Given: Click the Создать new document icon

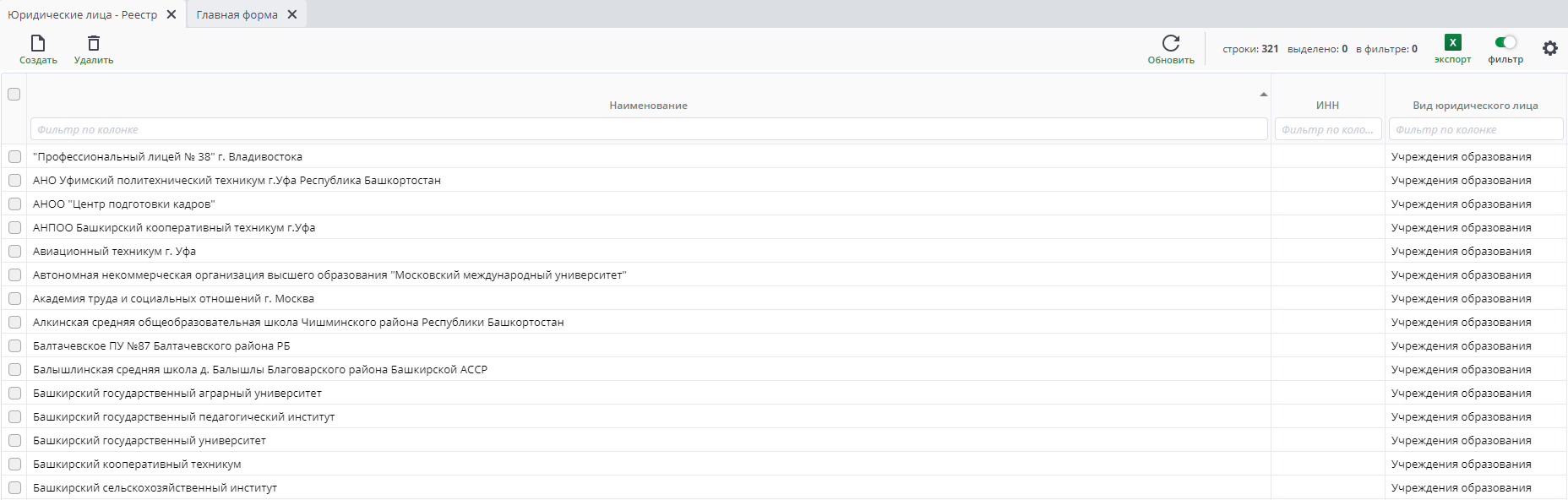Looking at the screenshot, I should pos(38,43).
